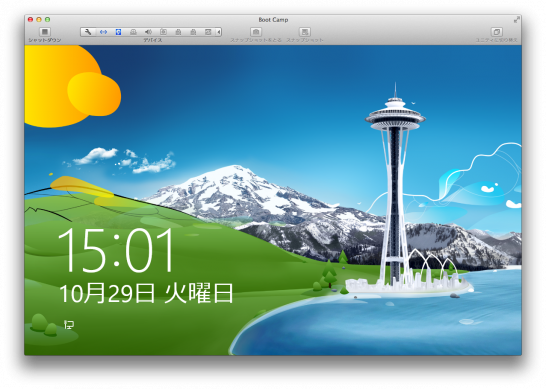Click the Shut Down (シャットダウン) toolbar button
546x389 pixels.
(45, 32)
